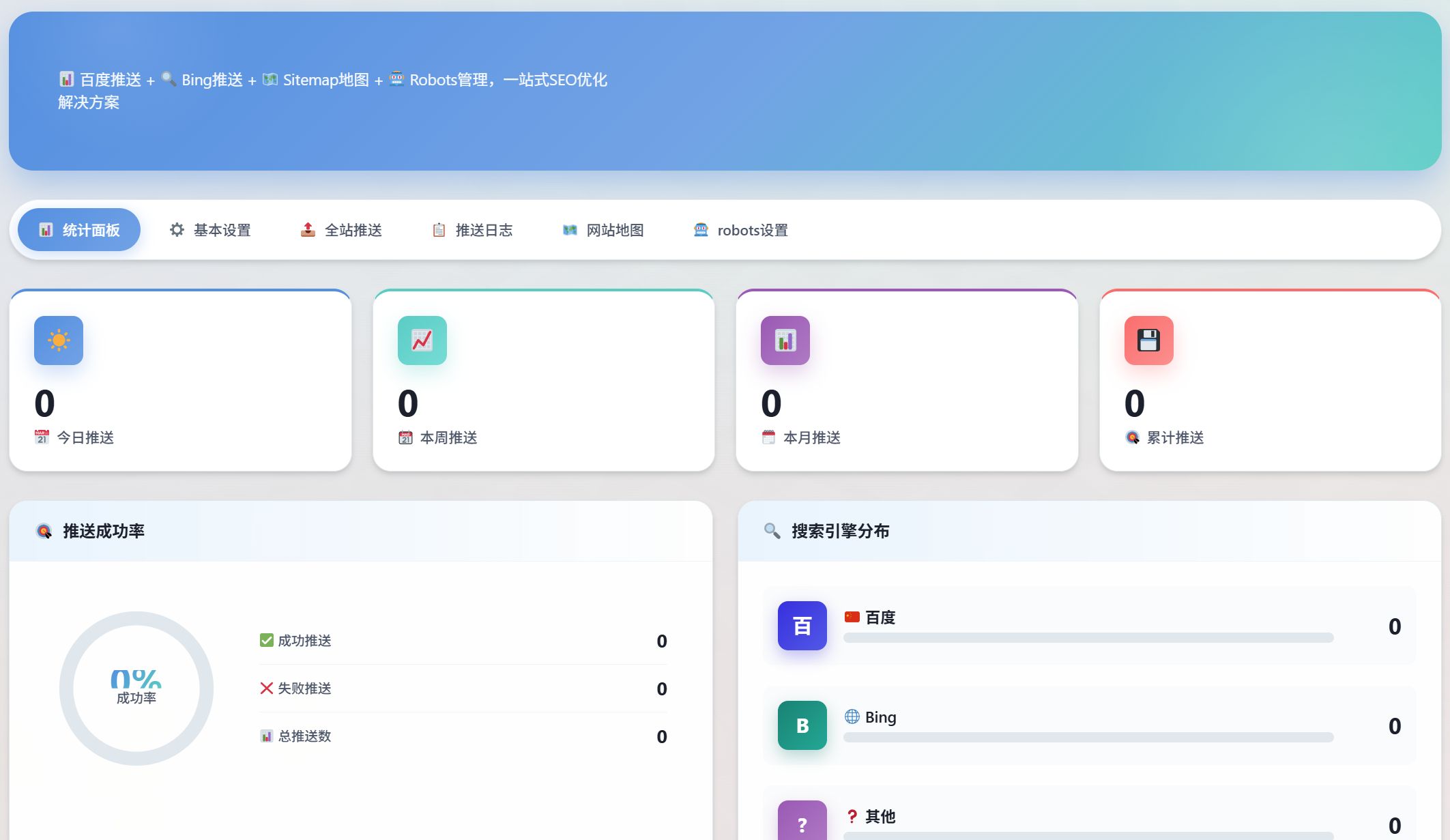Click the 总推送数 label
Screen dimensions: 1450x840
304,736
